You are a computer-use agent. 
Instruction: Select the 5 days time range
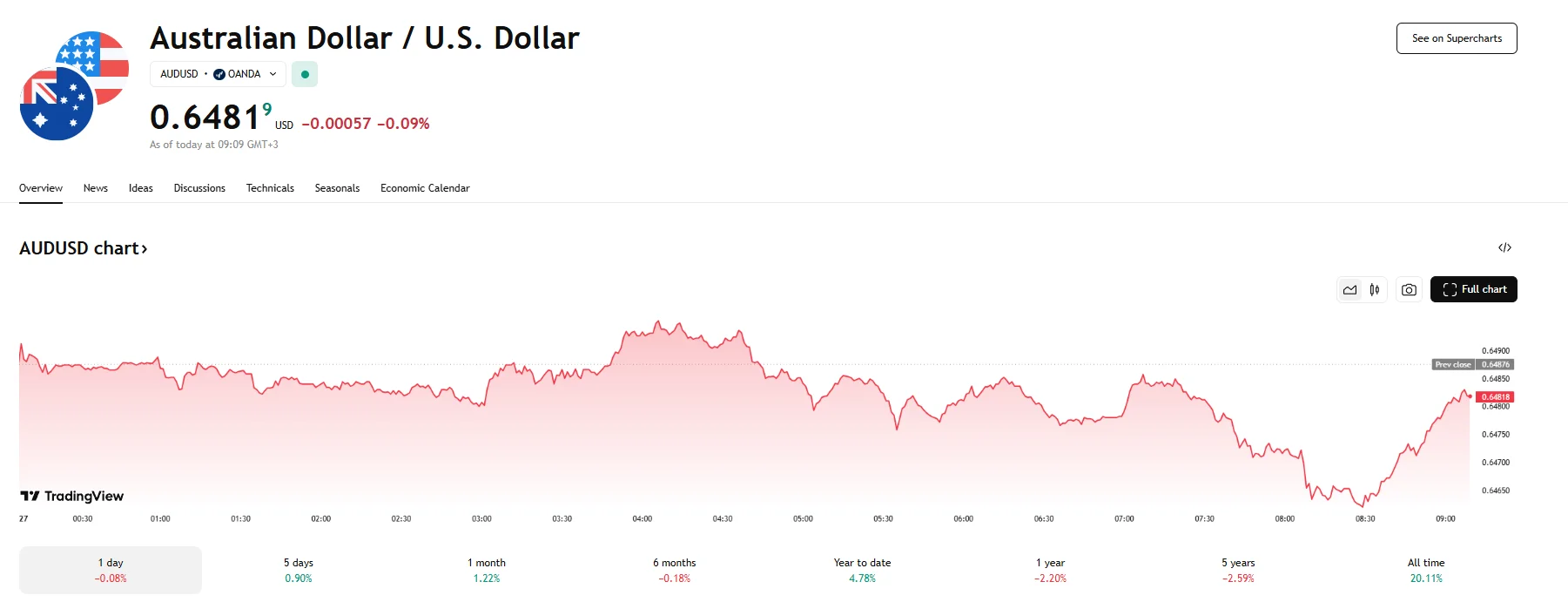(299, 570)
